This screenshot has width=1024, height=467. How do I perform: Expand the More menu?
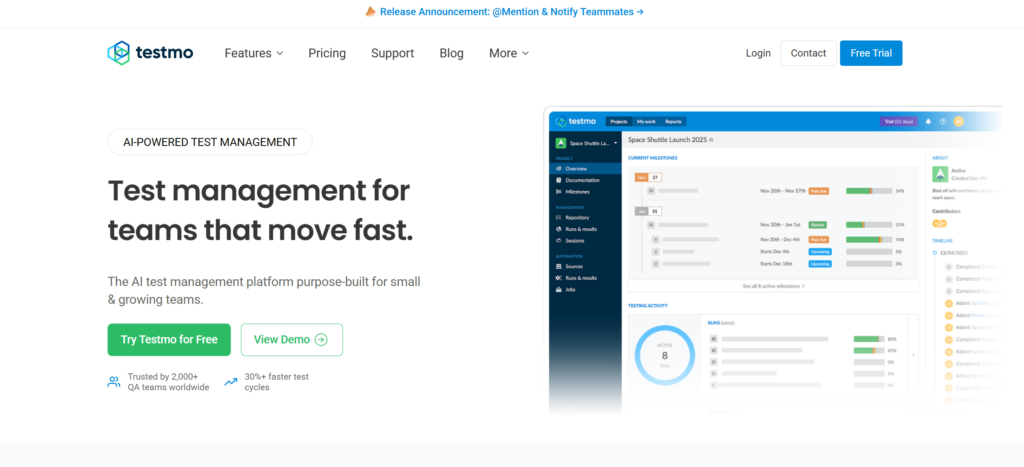tap(509, 54)
